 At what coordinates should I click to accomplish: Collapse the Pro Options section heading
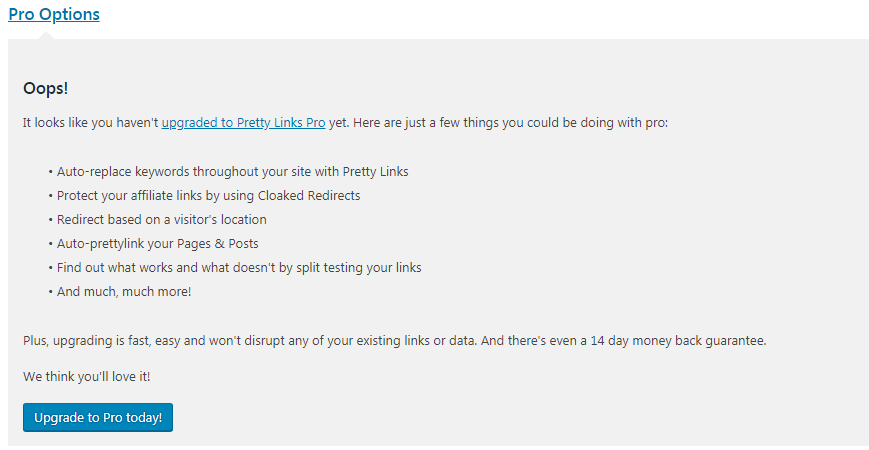(54, 14)
